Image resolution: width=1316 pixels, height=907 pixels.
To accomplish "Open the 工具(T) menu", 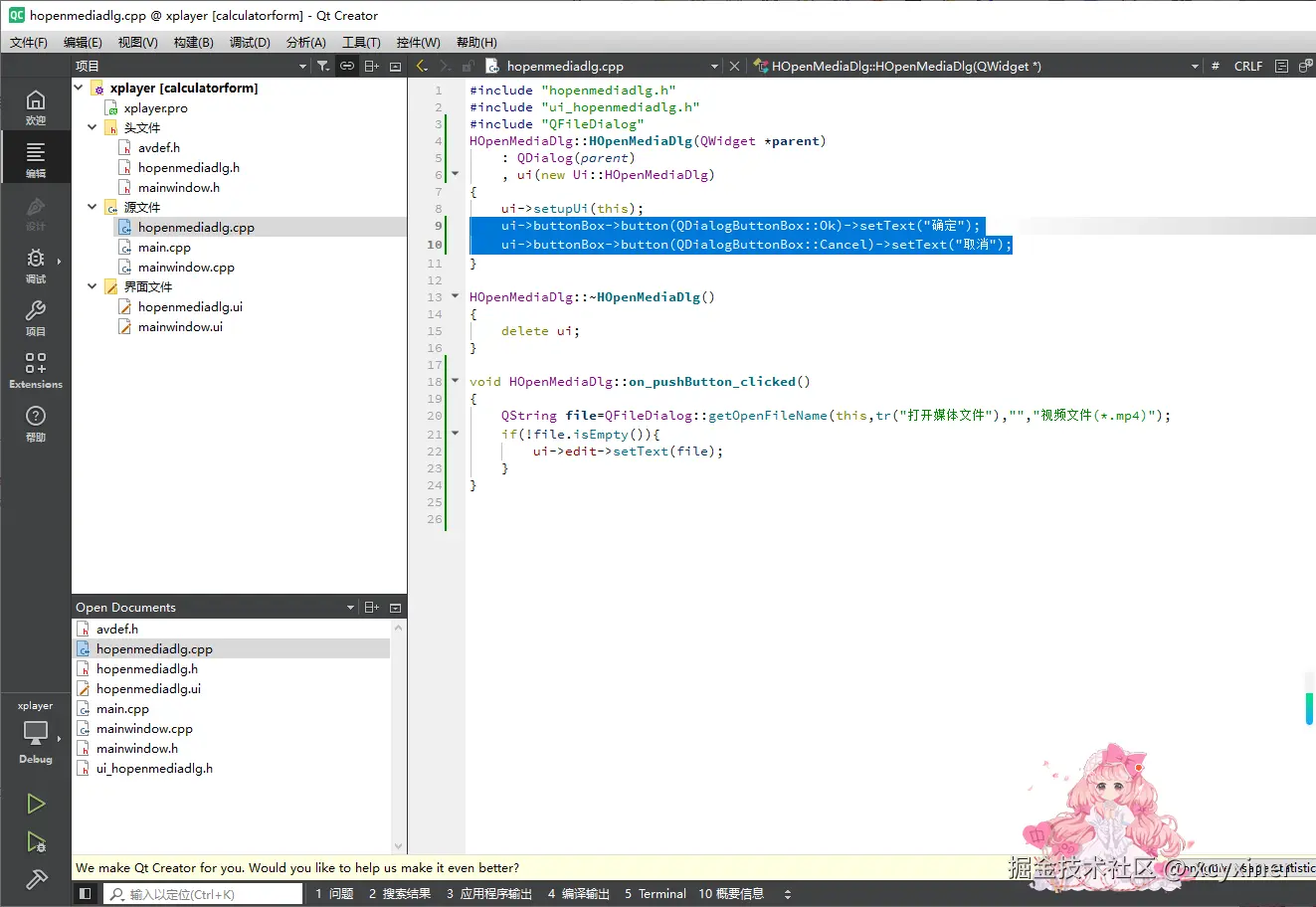I will tap(361, 42).
